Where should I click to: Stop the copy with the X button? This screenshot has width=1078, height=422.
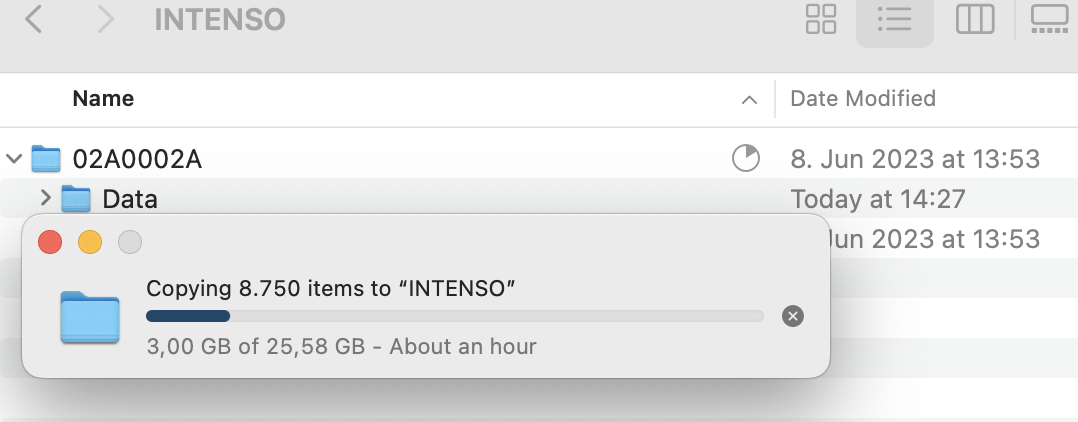click(792, 316)
